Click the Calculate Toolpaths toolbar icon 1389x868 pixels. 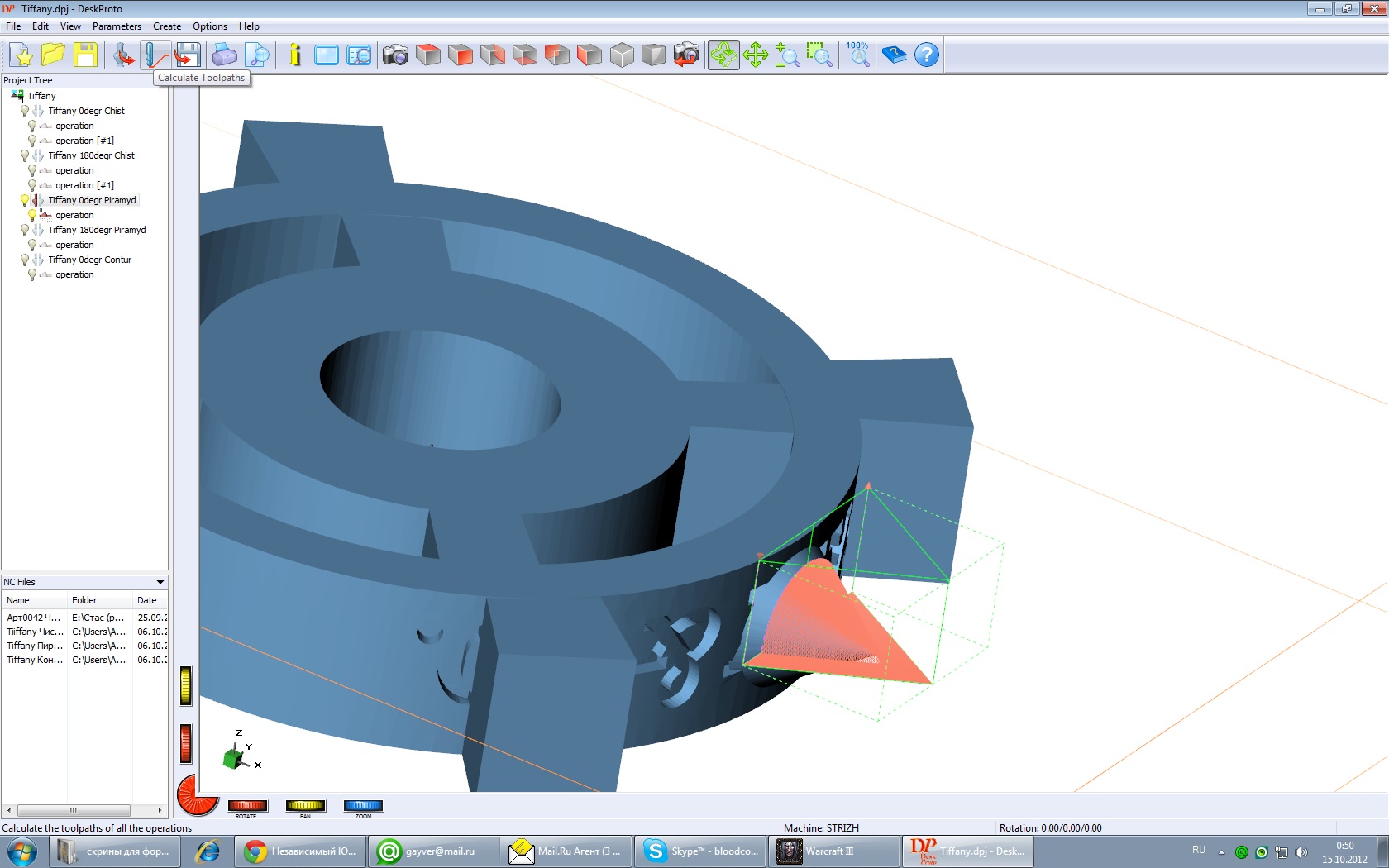click(155, 55)
